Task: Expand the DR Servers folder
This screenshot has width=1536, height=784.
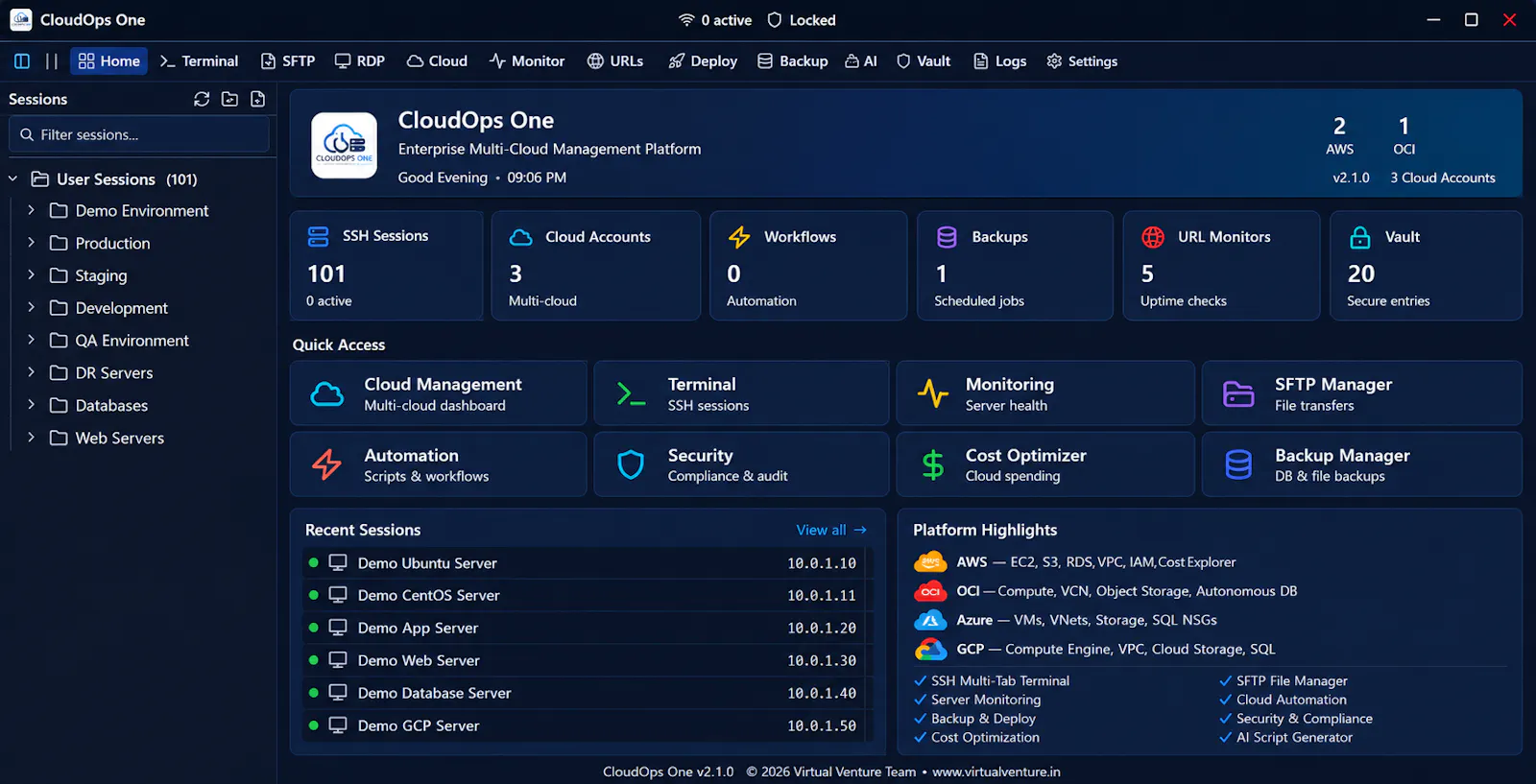Action: tap(32, 372)
